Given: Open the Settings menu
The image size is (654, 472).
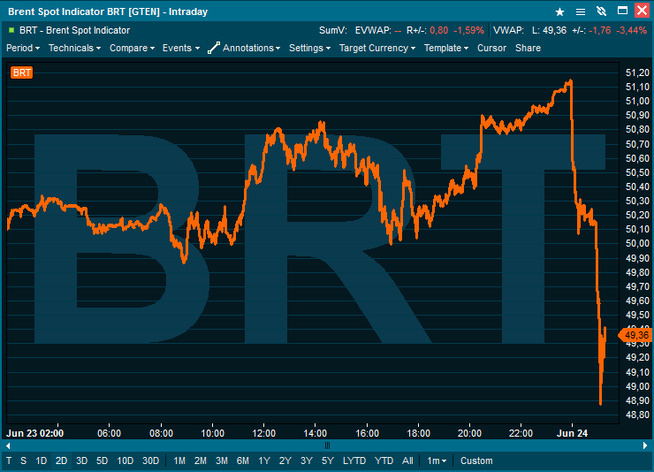Looking at the screenshot, I should pos(309,48).
